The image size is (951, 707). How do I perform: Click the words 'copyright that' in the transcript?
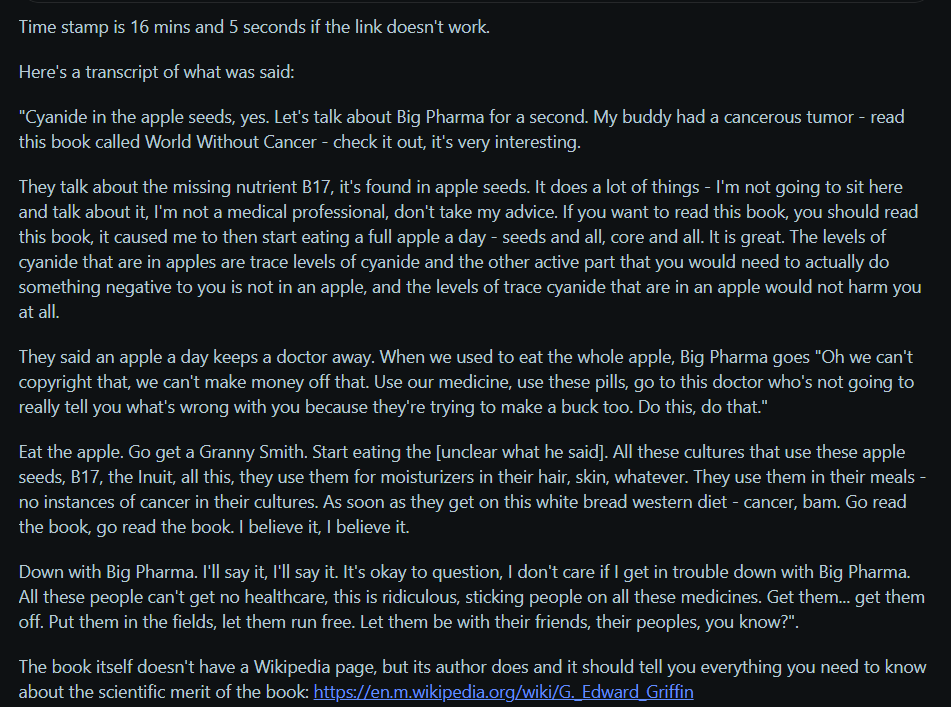[x=75, y=382]
